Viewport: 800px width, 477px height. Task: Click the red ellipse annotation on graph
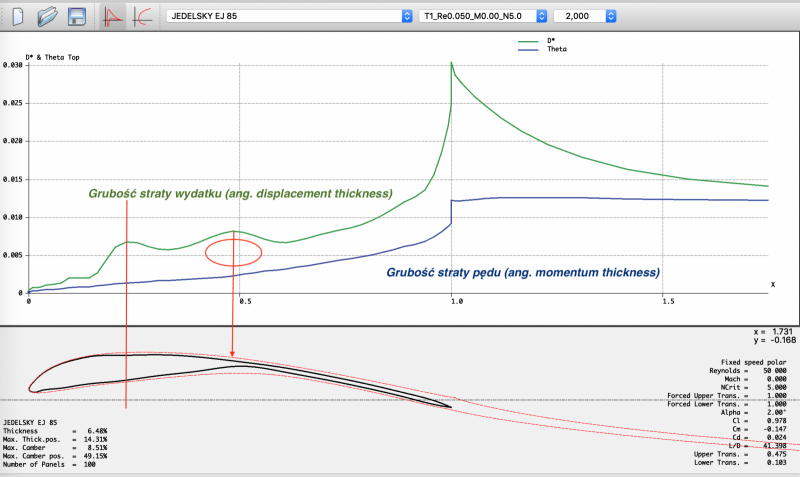click(x=233, y=252)
